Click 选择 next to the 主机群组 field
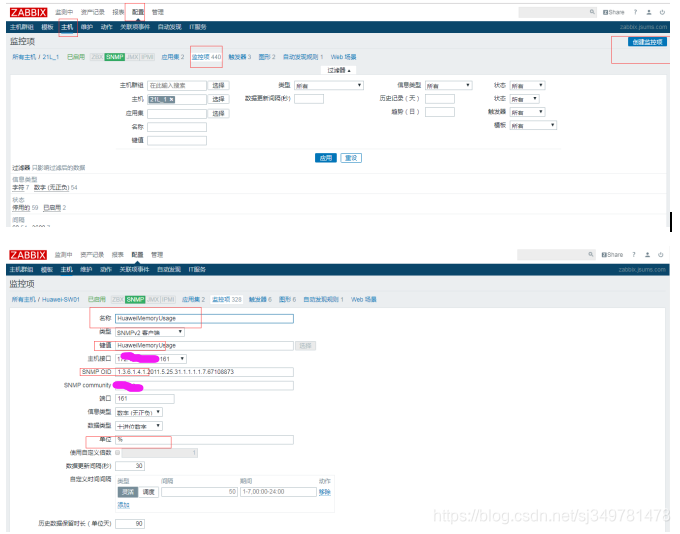 pos(218,85)
